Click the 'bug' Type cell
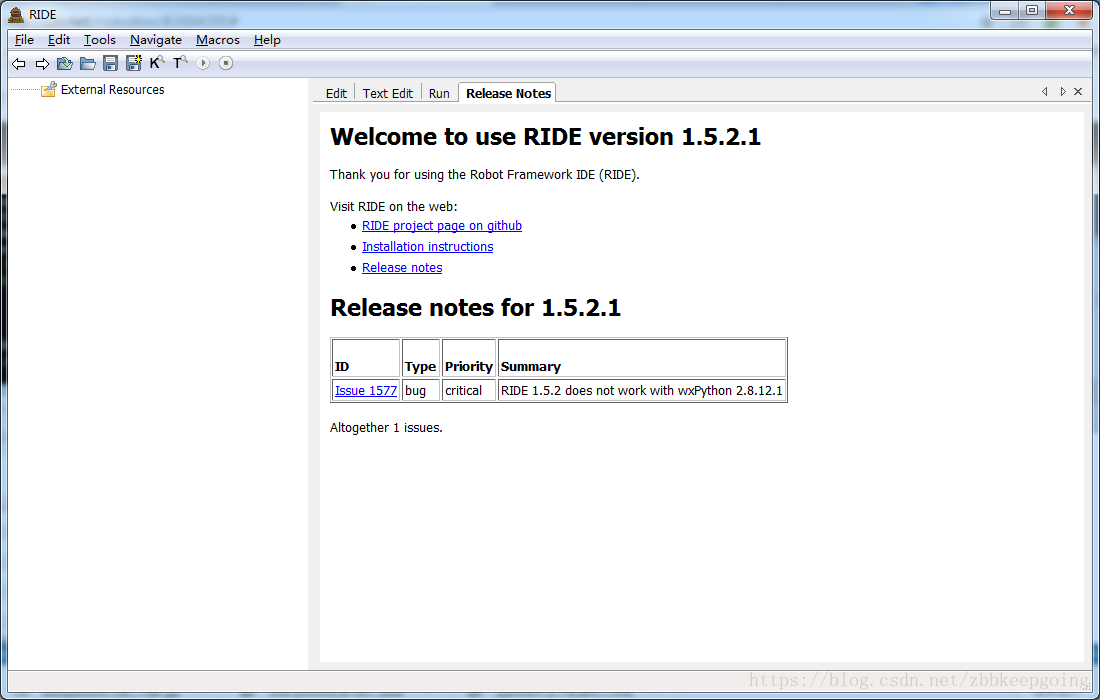This screenshot has height=700, width=1100. (421, 391)
